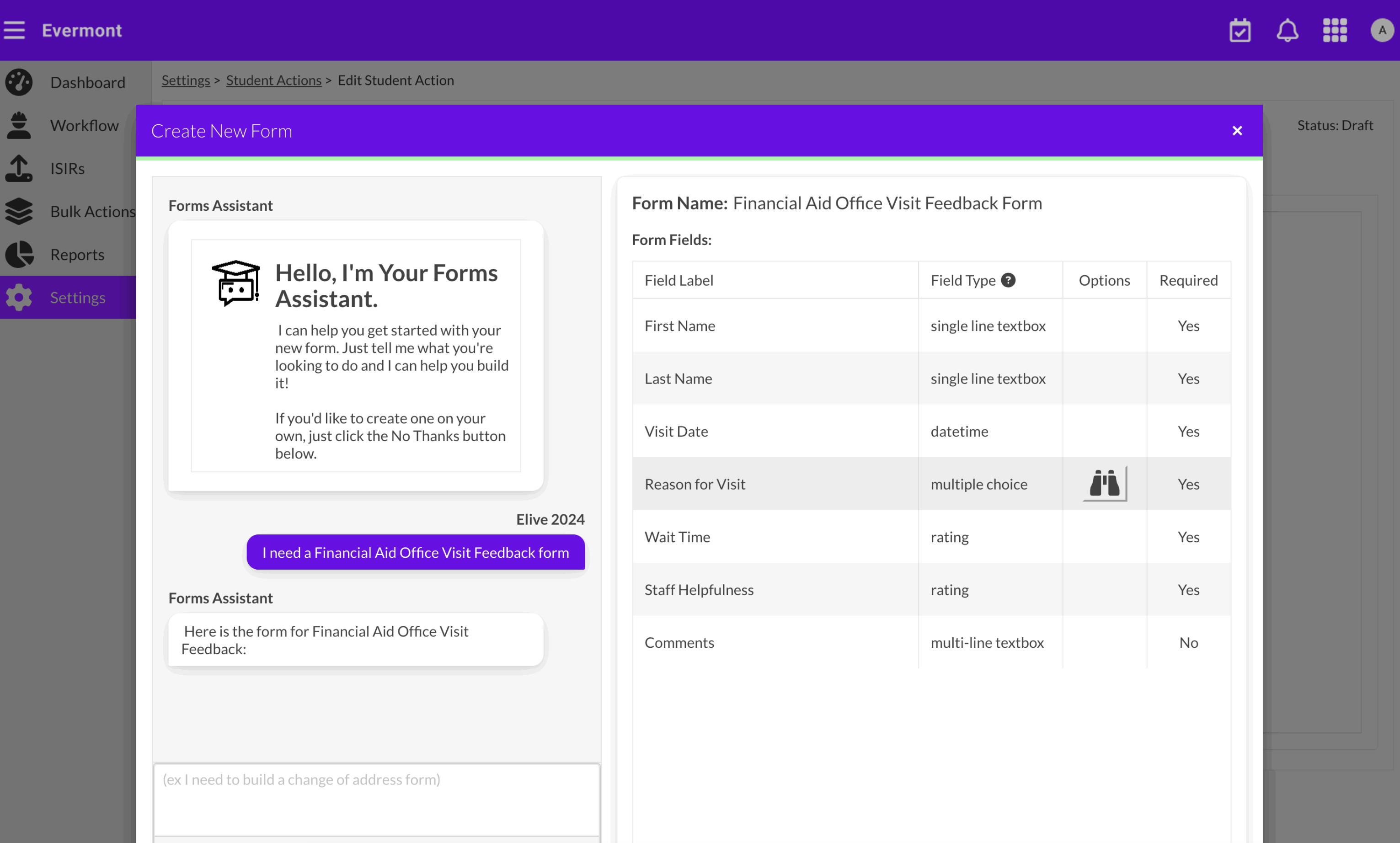Select Bulk Actions sidebar item

(92, 211)
